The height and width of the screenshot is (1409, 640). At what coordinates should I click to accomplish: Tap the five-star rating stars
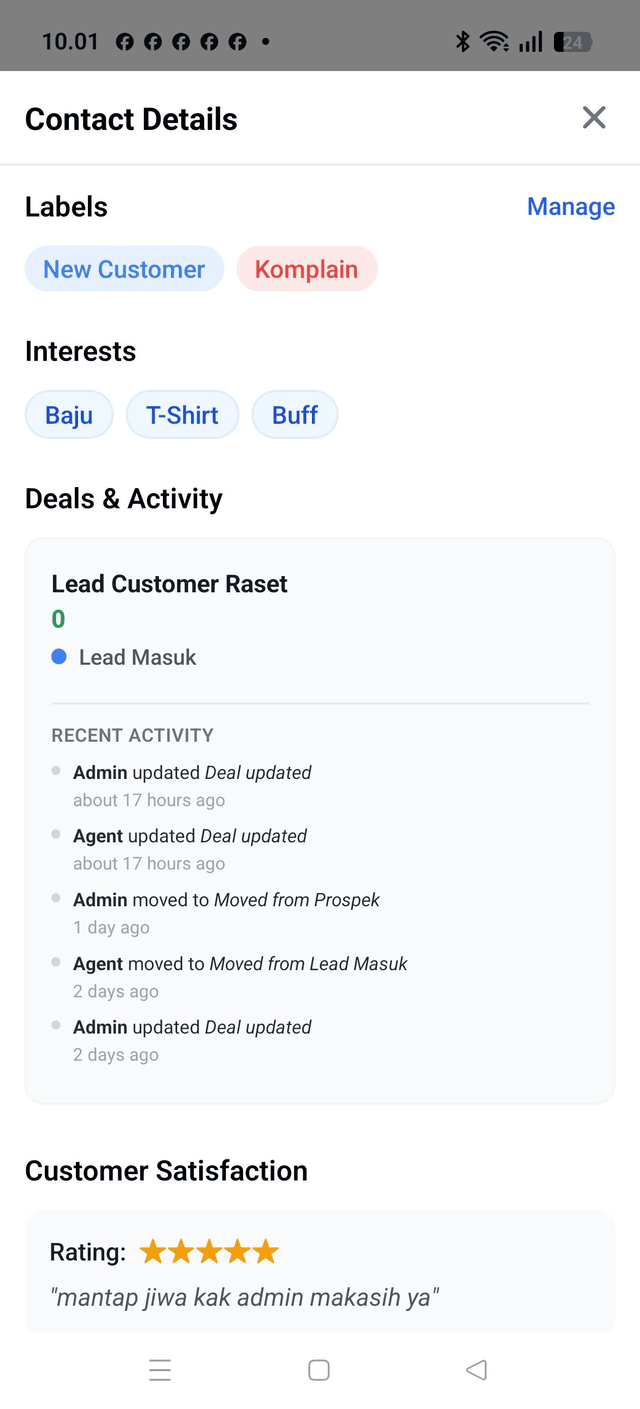click(209, 1251)
